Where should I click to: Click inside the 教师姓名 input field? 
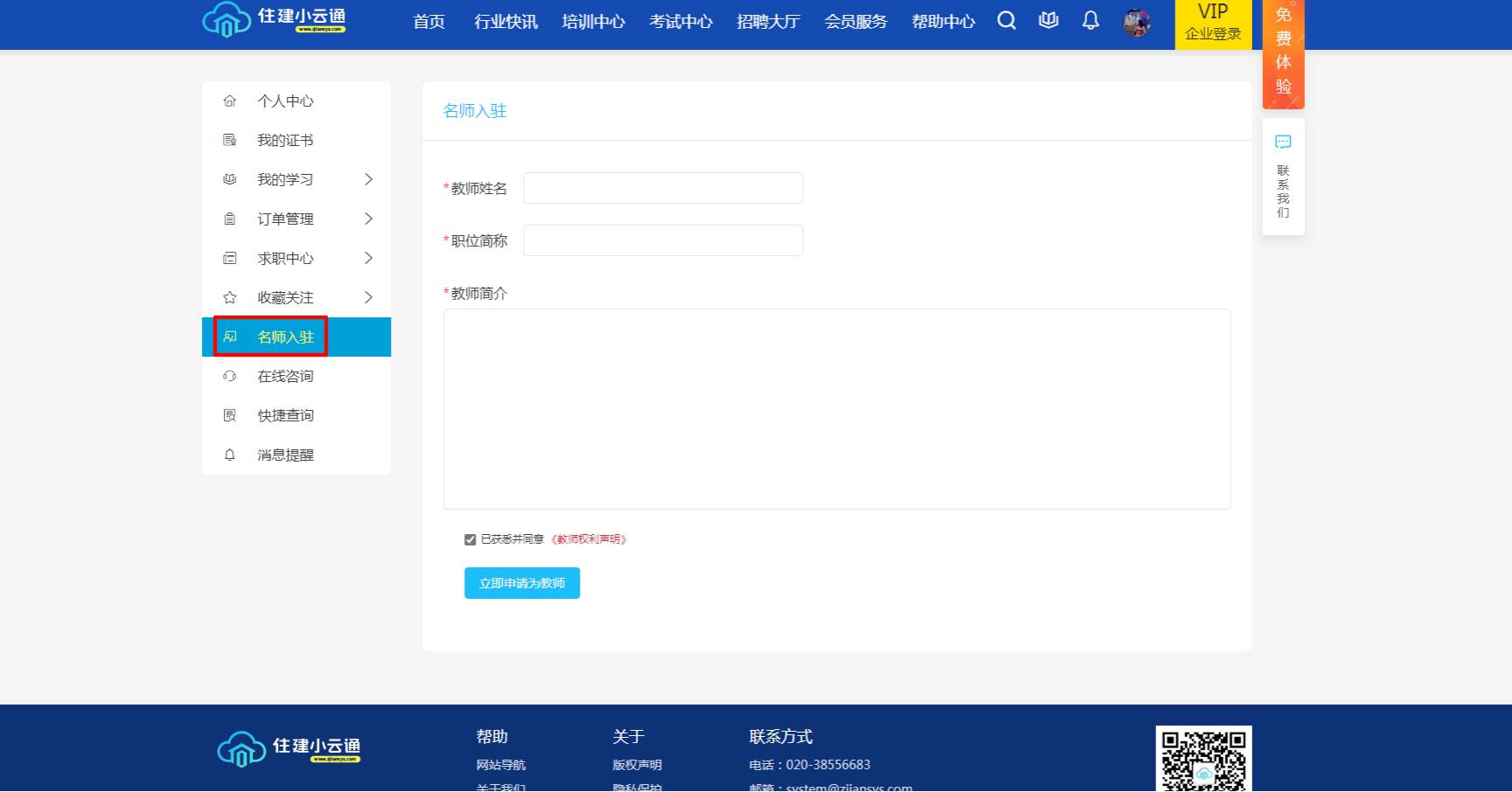662,187
